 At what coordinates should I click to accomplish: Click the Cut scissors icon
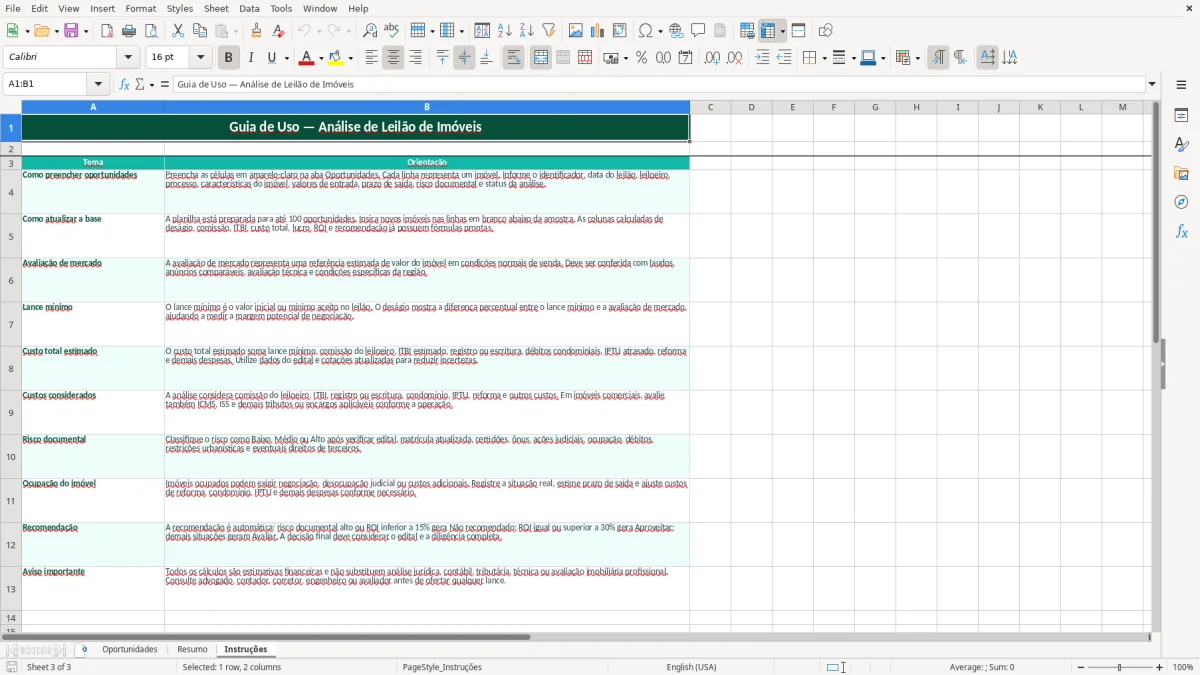pyautogui.click(x=178, y=31)
